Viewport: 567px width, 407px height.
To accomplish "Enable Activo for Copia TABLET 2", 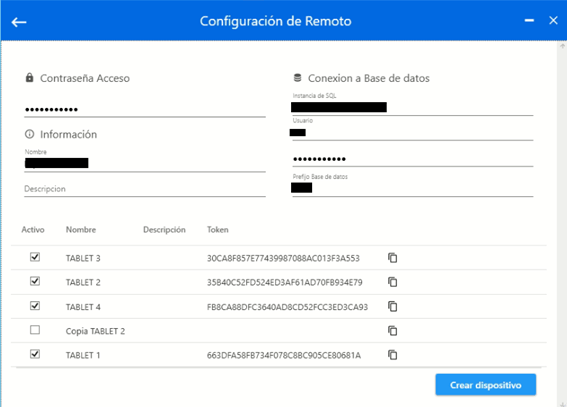I will tap(35, 330).
